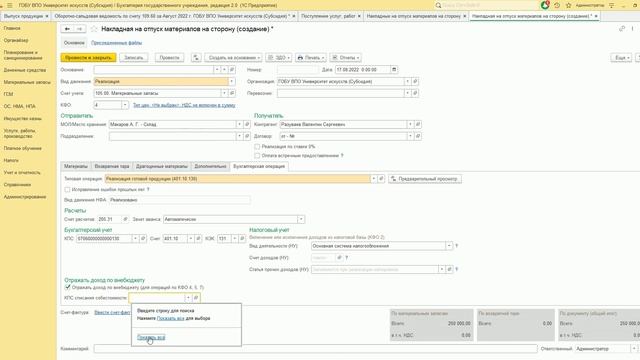Screen dimensions: 640x360
Task: Open Типовая операция record via open icon
Action: 381,179
